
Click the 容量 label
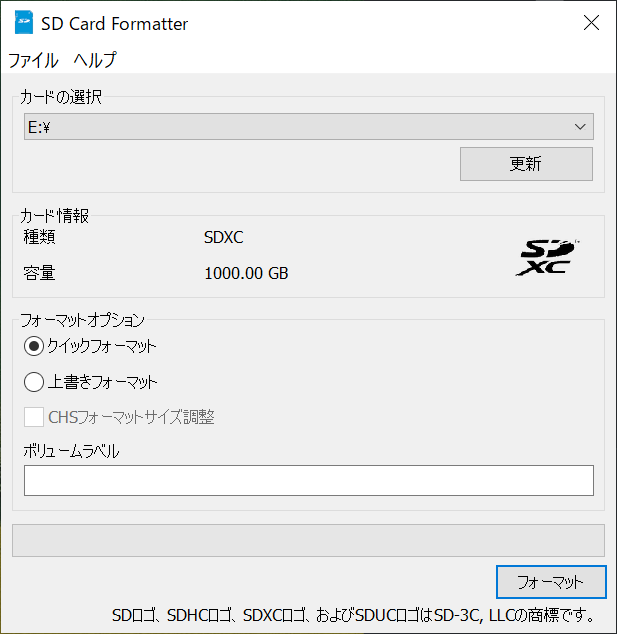pyautogui.click(x=39, y=273)
